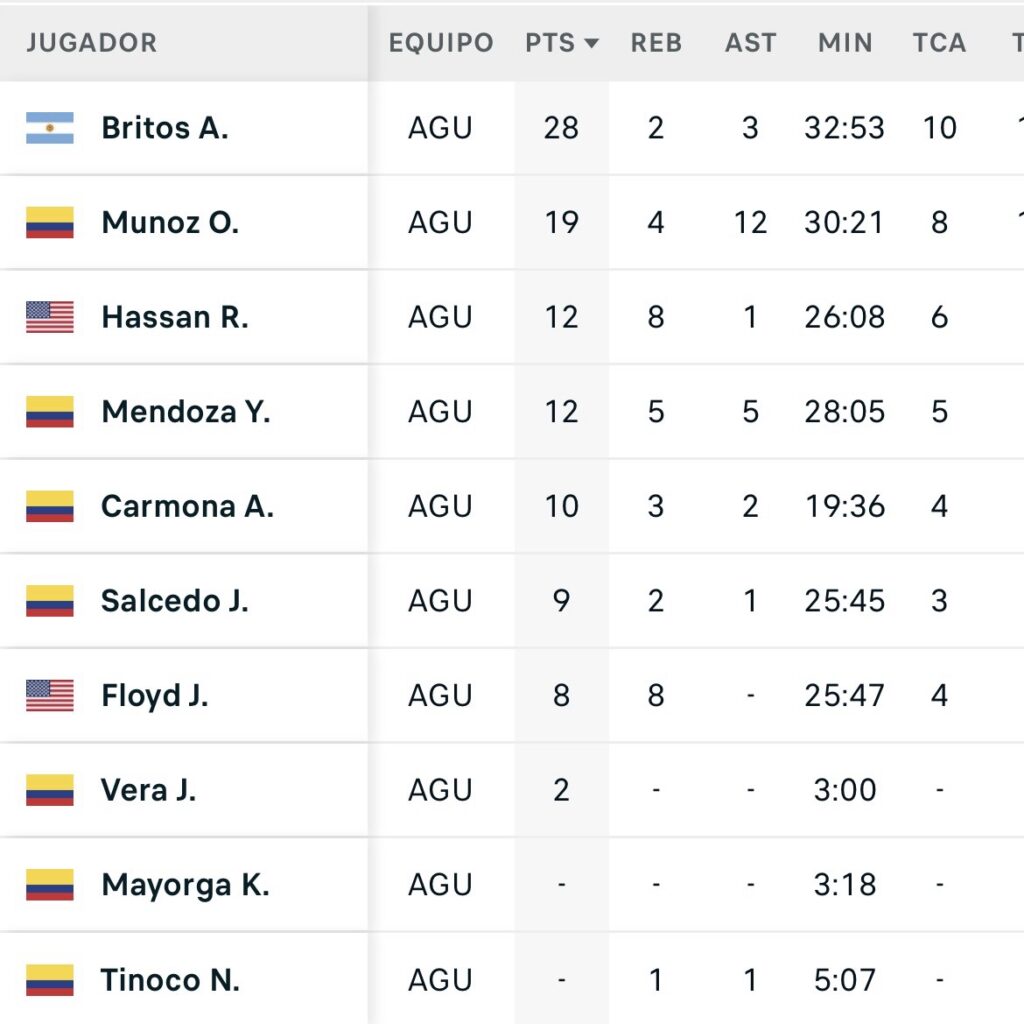Open Vera J. player link
Screen dimensions: 1024x1024
tap(148, 790)
